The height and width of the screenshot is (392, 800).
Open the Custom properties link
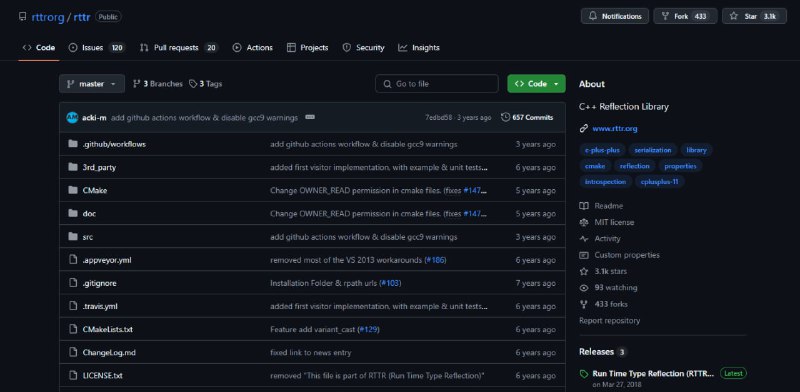(620, 255)
